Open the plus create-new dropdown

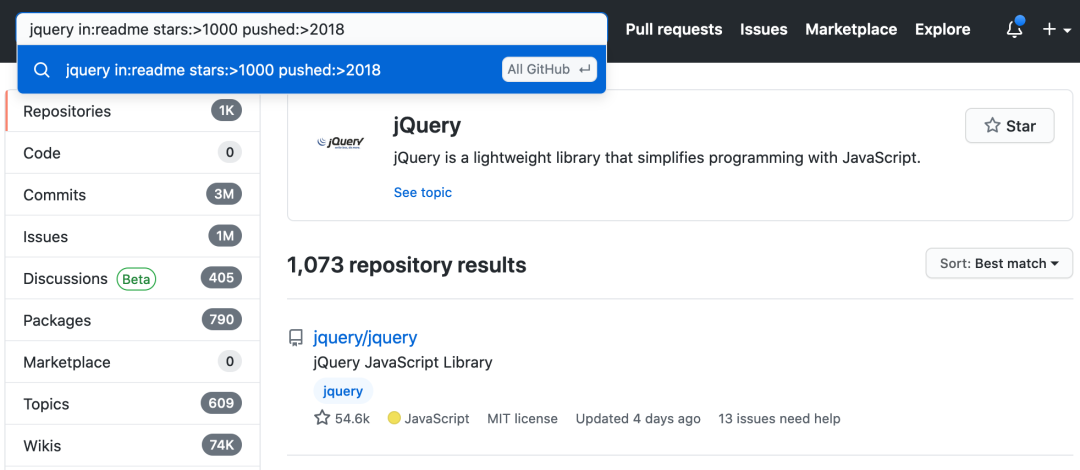point(1057,30)
